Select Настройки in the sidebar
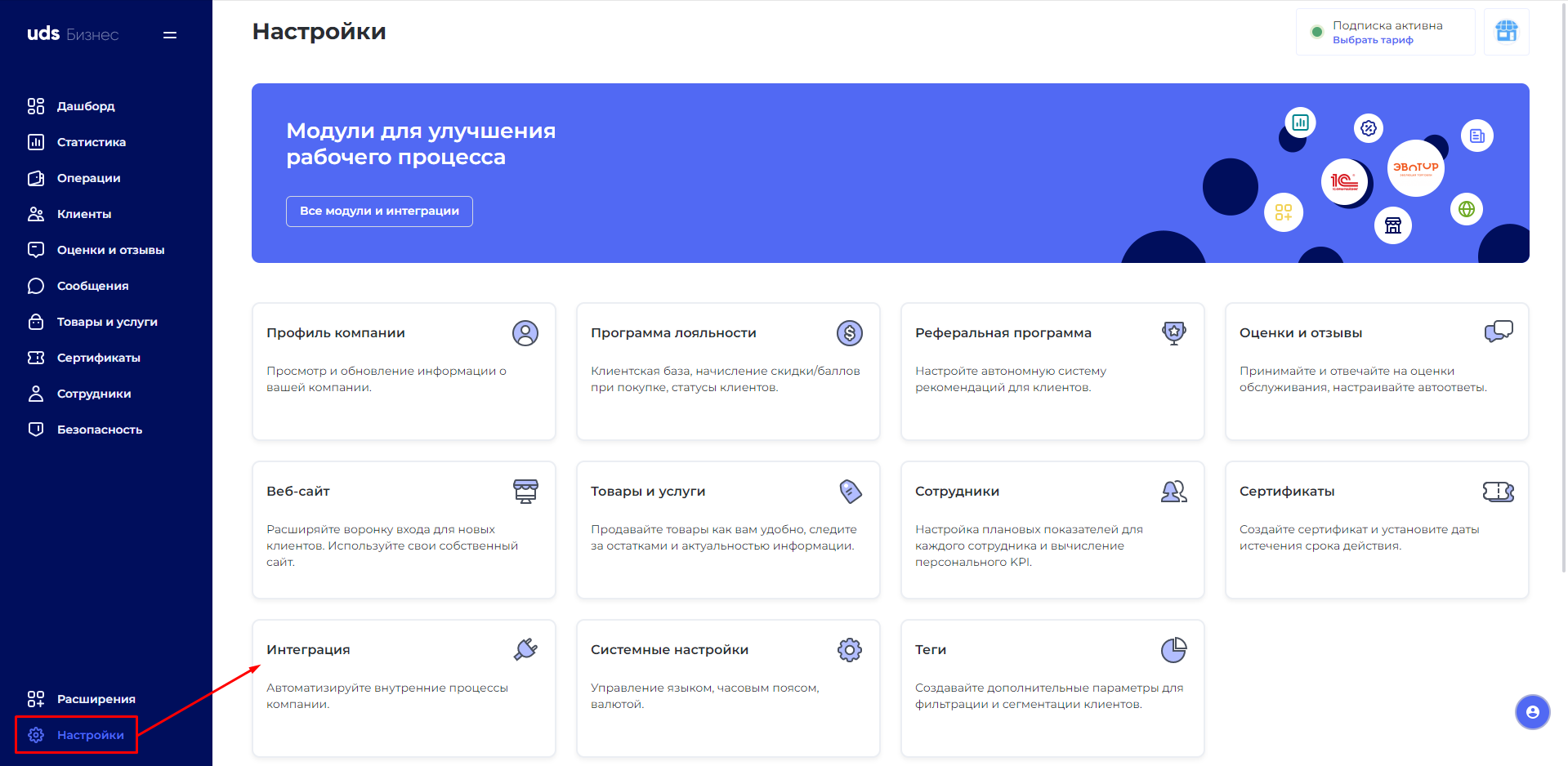The height and width of the screenshot is (766, 1568). tap(76, 735)
